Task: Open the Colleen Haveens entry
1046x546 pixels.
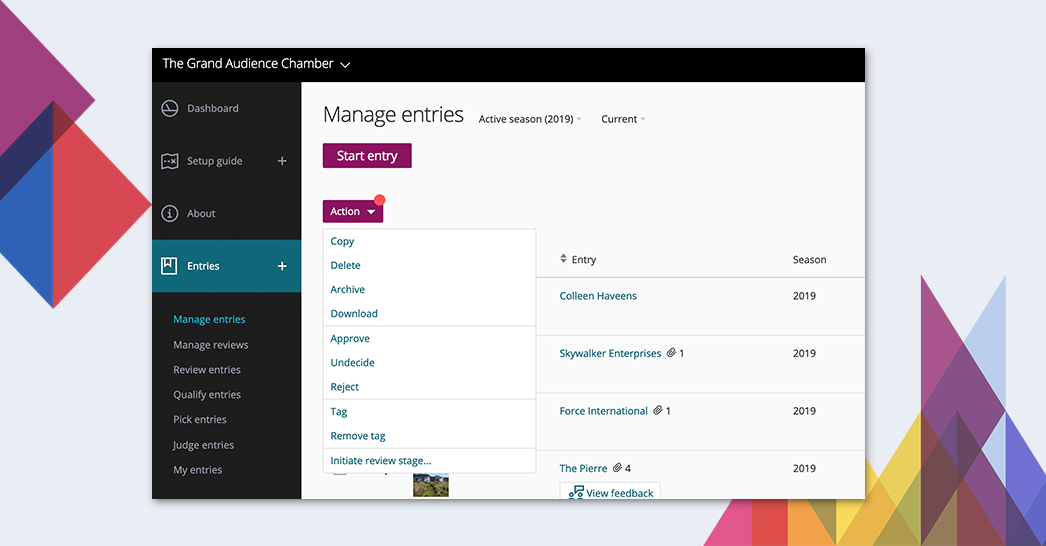Action: tap(598, 296)
